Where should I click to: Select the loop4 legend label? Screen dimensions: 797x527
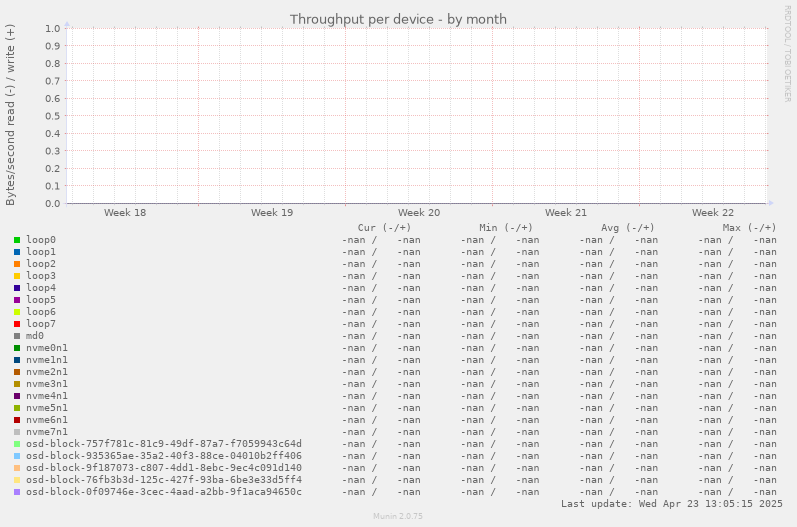41,288
